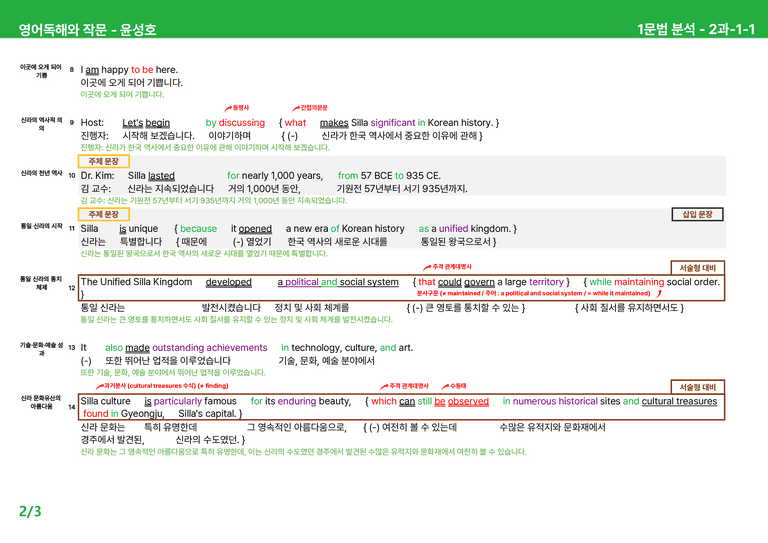
Task: Click the red arrow beside 과거분사 annotation
Action: click(100, 386)
